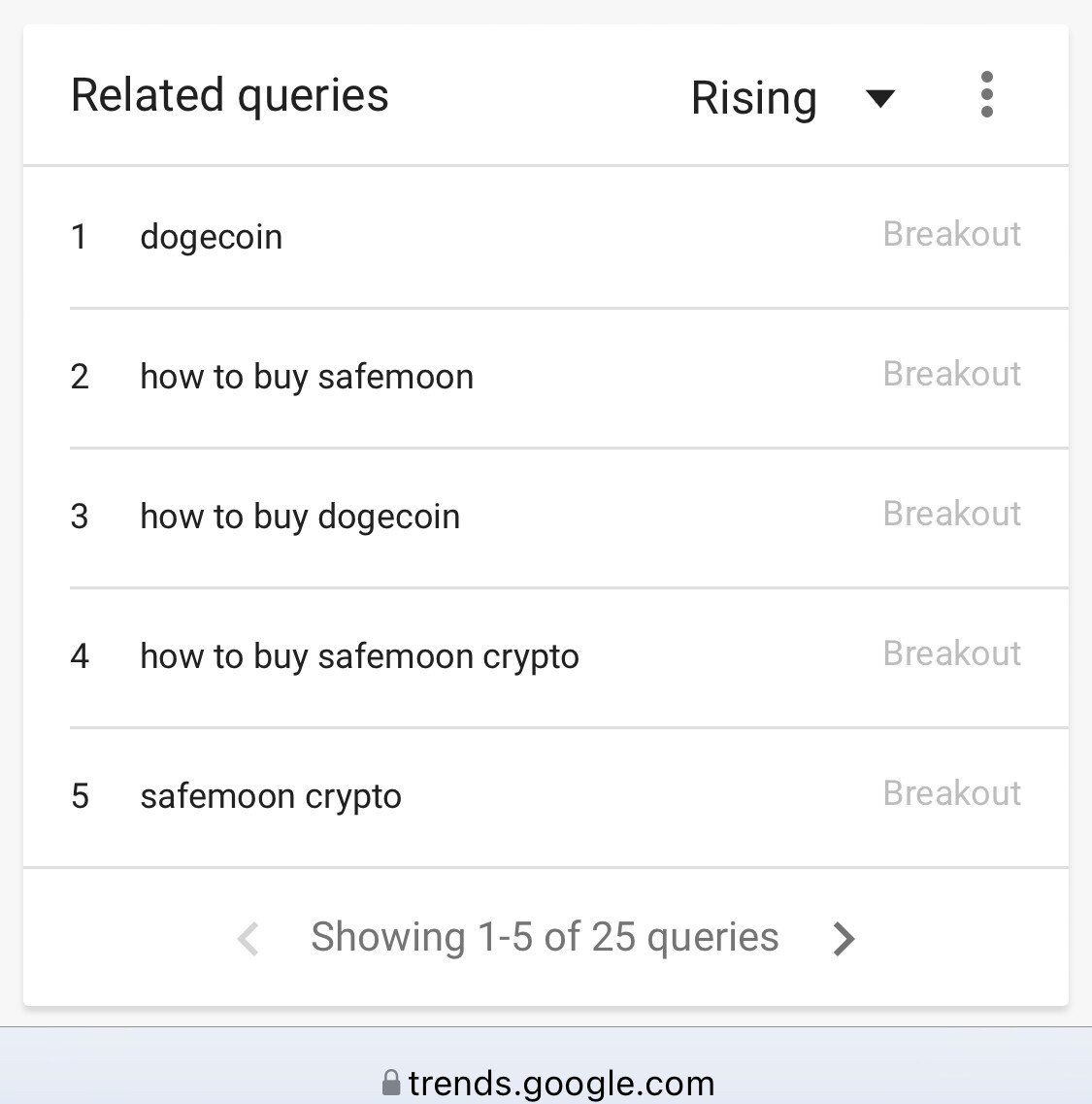Go to previous page of queries
This screenshot has height=1104, width=1092.
[248, 939]
